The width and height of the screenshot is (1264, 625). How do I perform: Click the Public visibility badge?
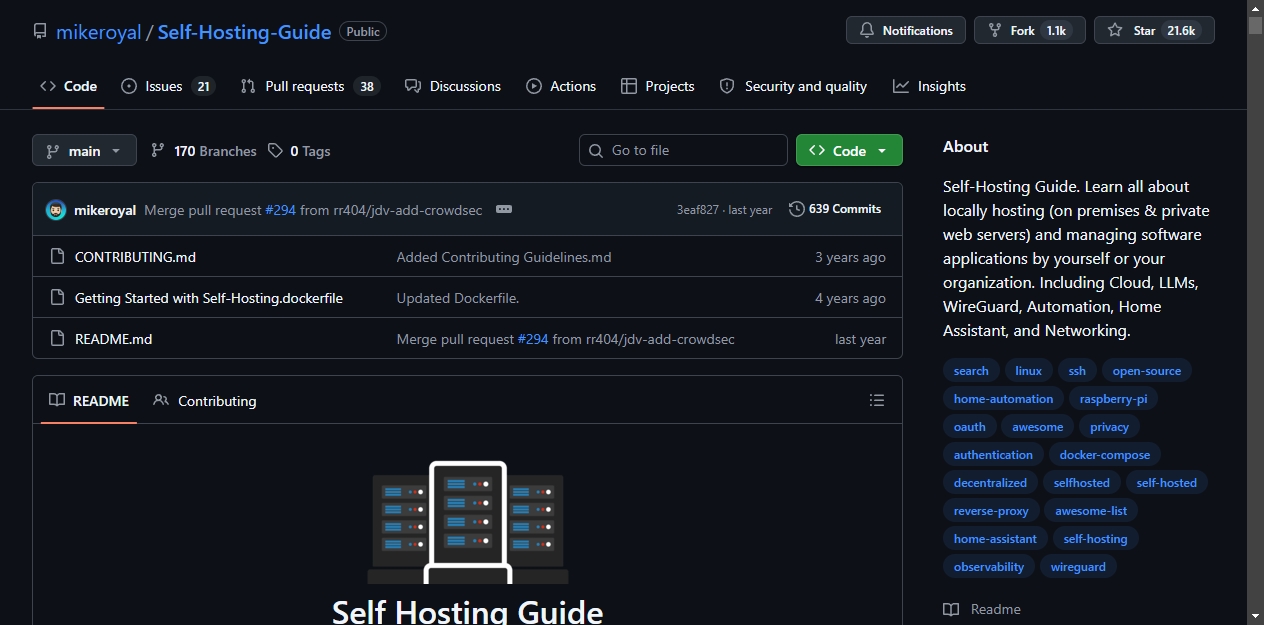tap(363, 32)
